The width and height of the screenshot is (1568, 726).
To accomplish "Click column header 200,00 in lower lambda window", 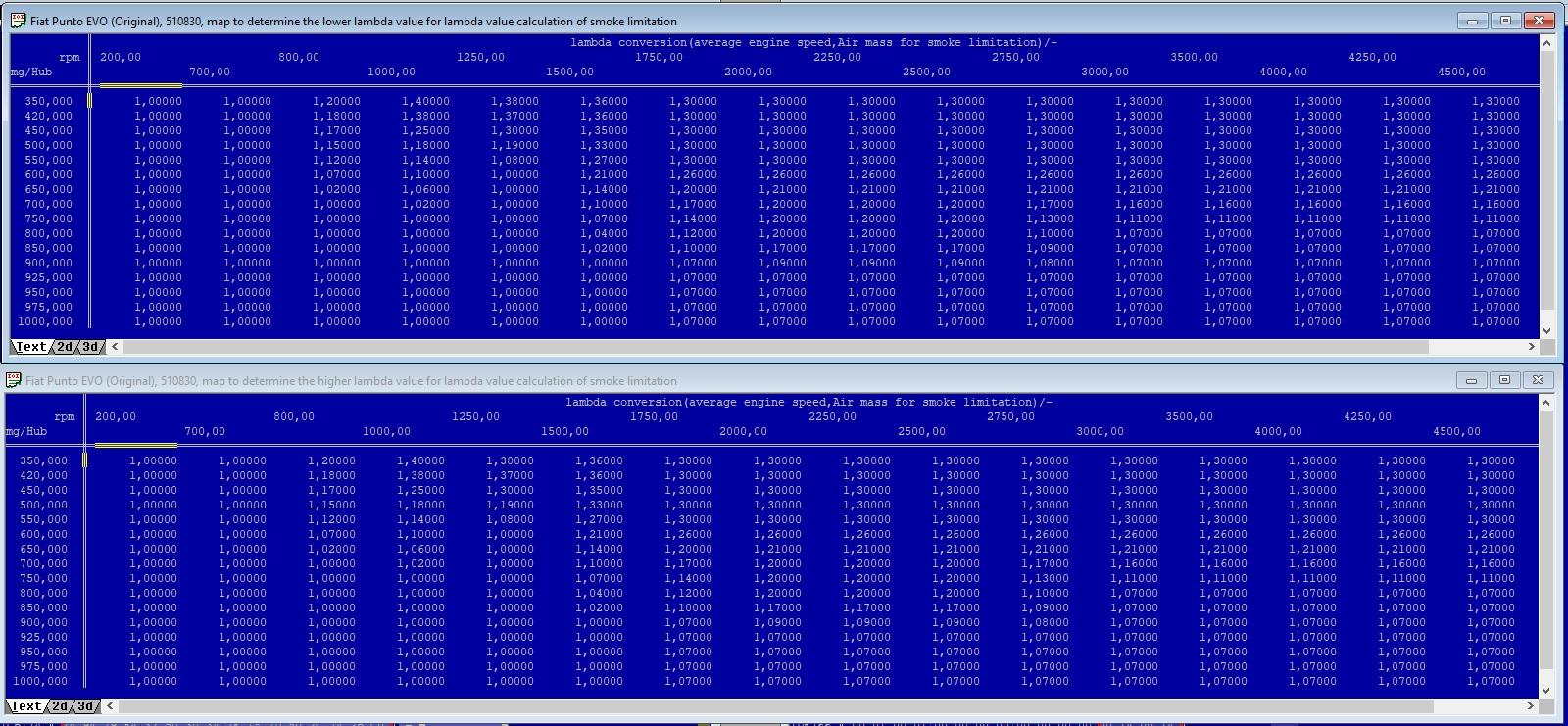I will (x=121, y=57).
